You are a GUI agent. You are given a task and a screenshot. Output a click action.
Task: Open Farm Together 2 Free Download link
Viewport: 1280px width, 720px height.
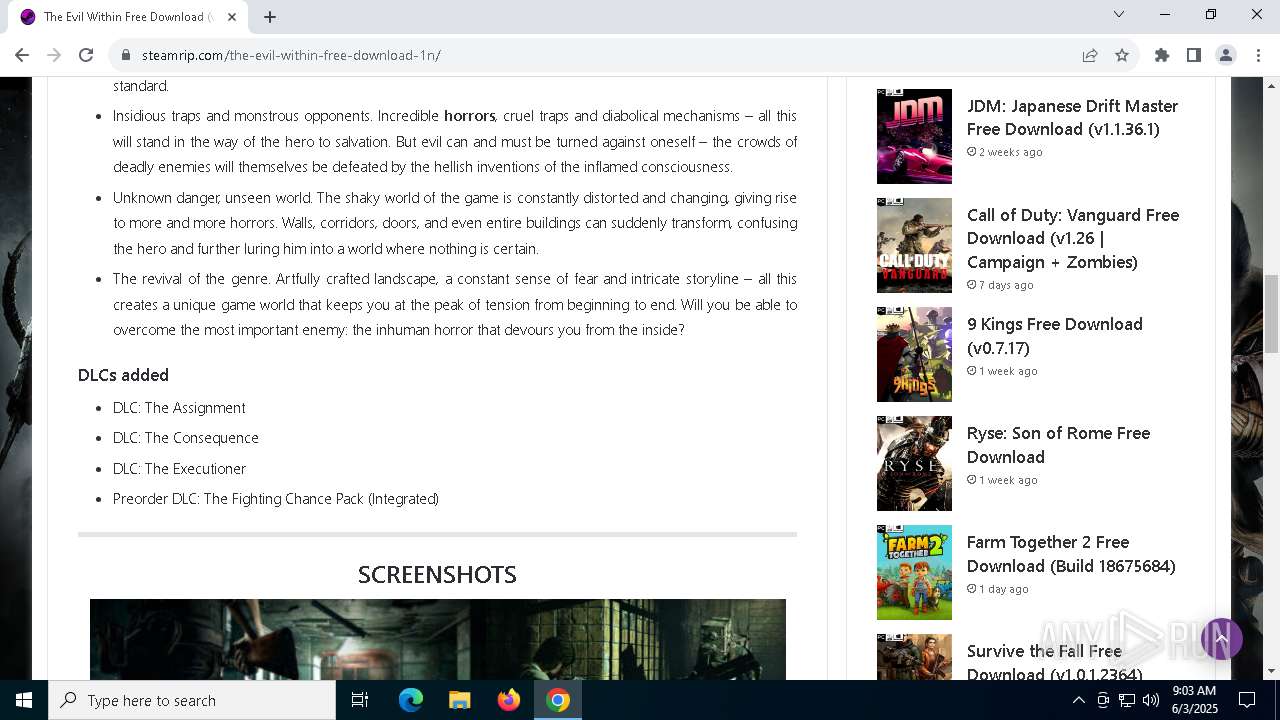click(1071, 554)
